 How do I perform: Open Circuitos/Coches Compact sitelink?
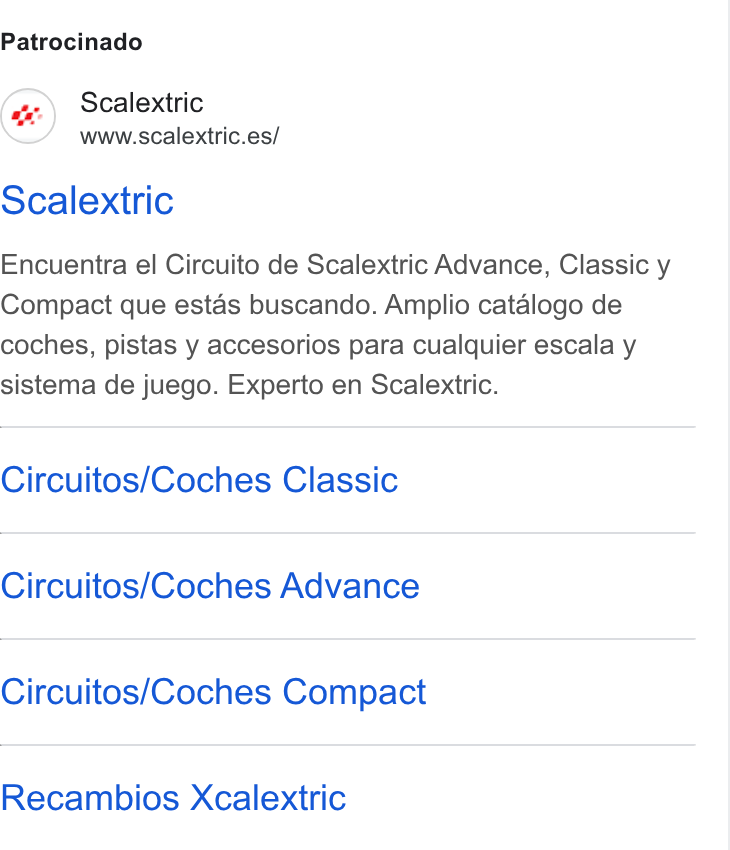click(213, 692)
